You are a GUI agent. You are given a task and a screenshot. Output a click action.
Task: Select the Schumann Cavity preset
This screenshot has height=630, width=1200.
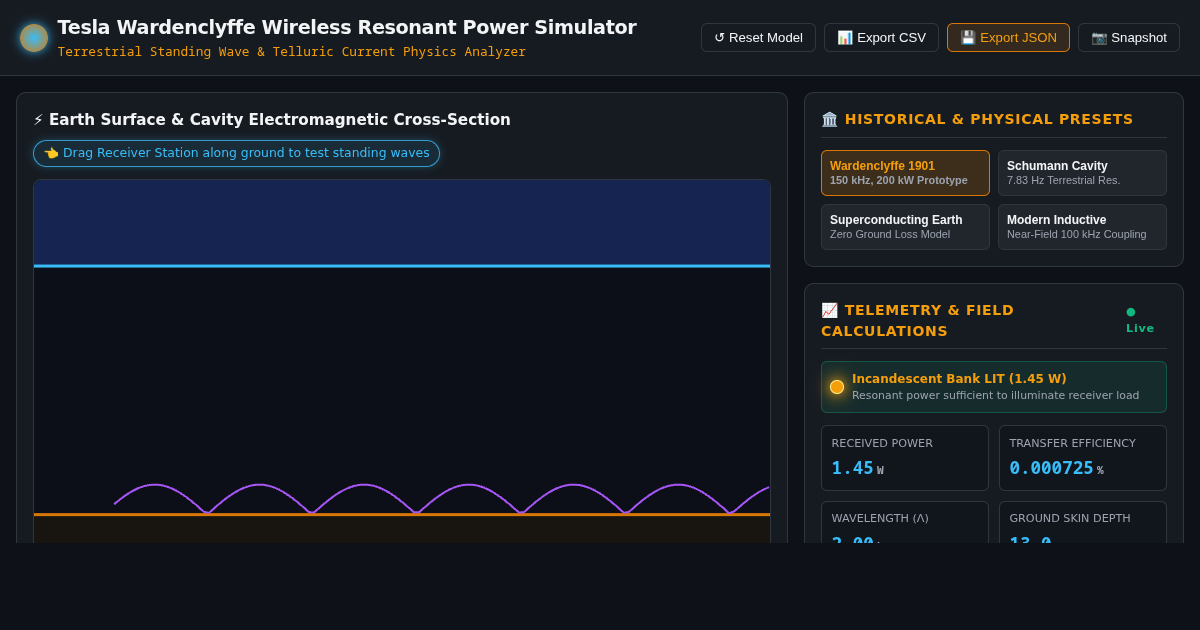click(1082, 173)
